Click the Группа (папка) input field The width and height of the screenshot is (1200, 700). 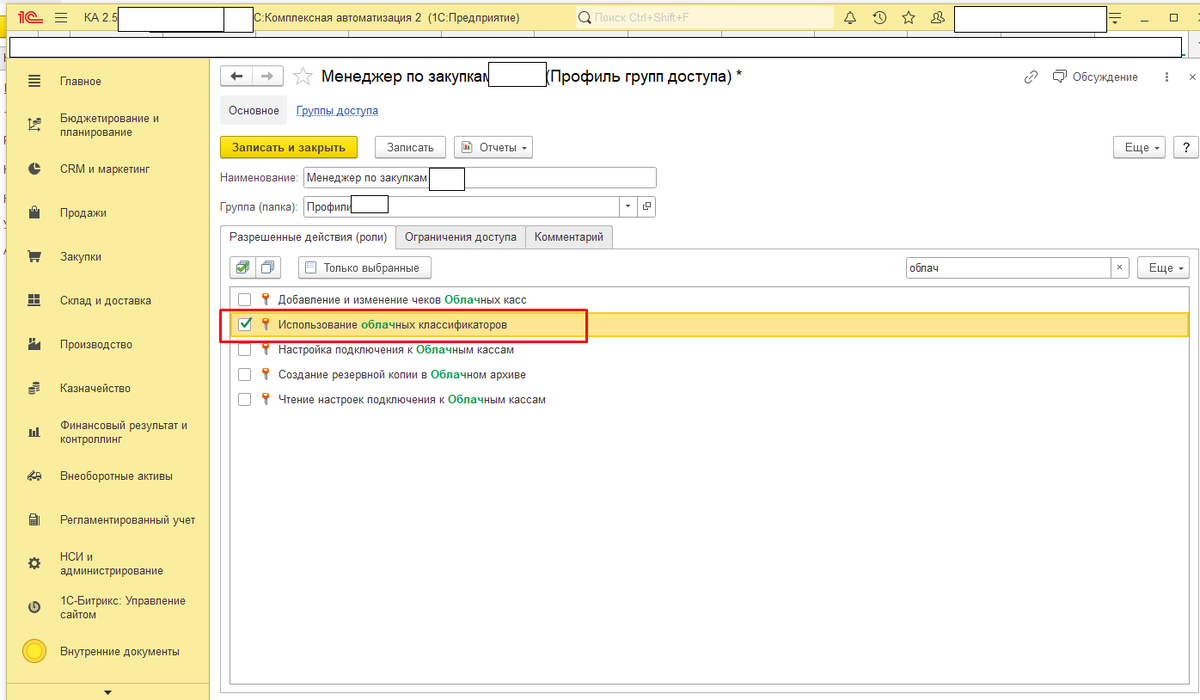tap(461, 207)
